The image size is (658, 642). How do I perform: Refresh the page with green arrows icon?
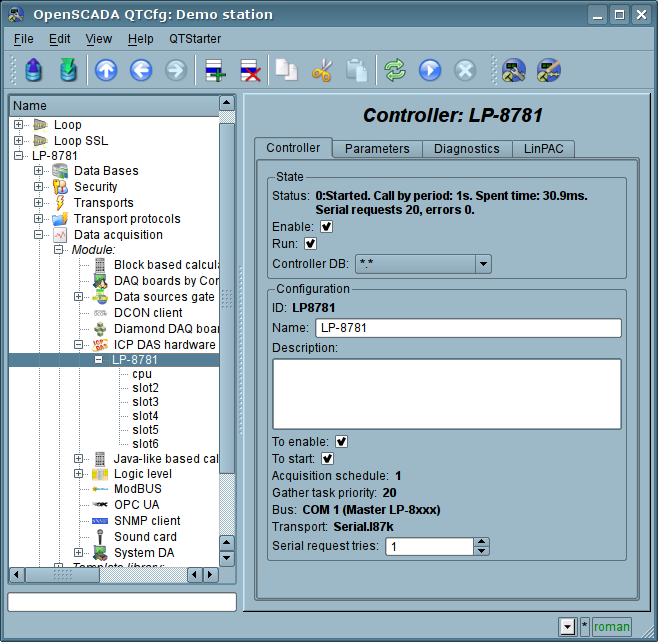pyautogui.click(x=395, y=70)
